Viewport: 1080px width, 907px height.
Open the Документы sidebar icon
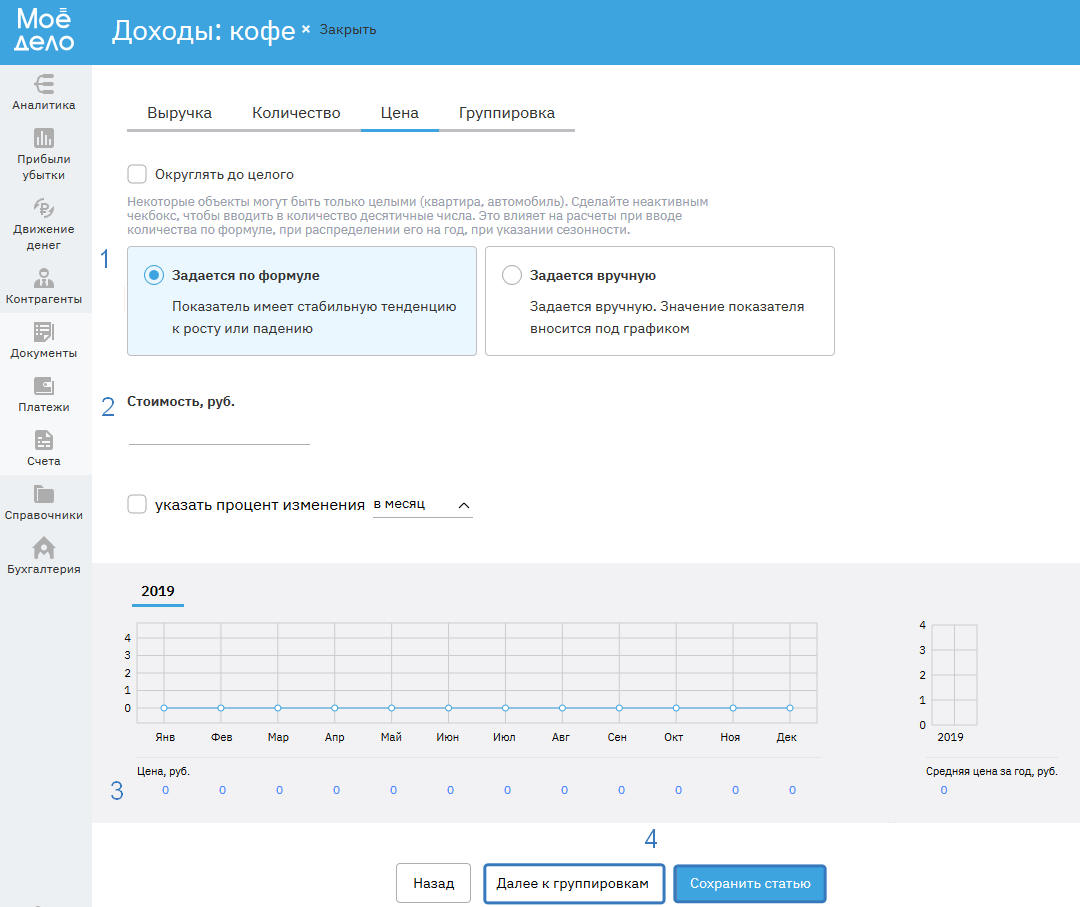[x=44, y=332]
